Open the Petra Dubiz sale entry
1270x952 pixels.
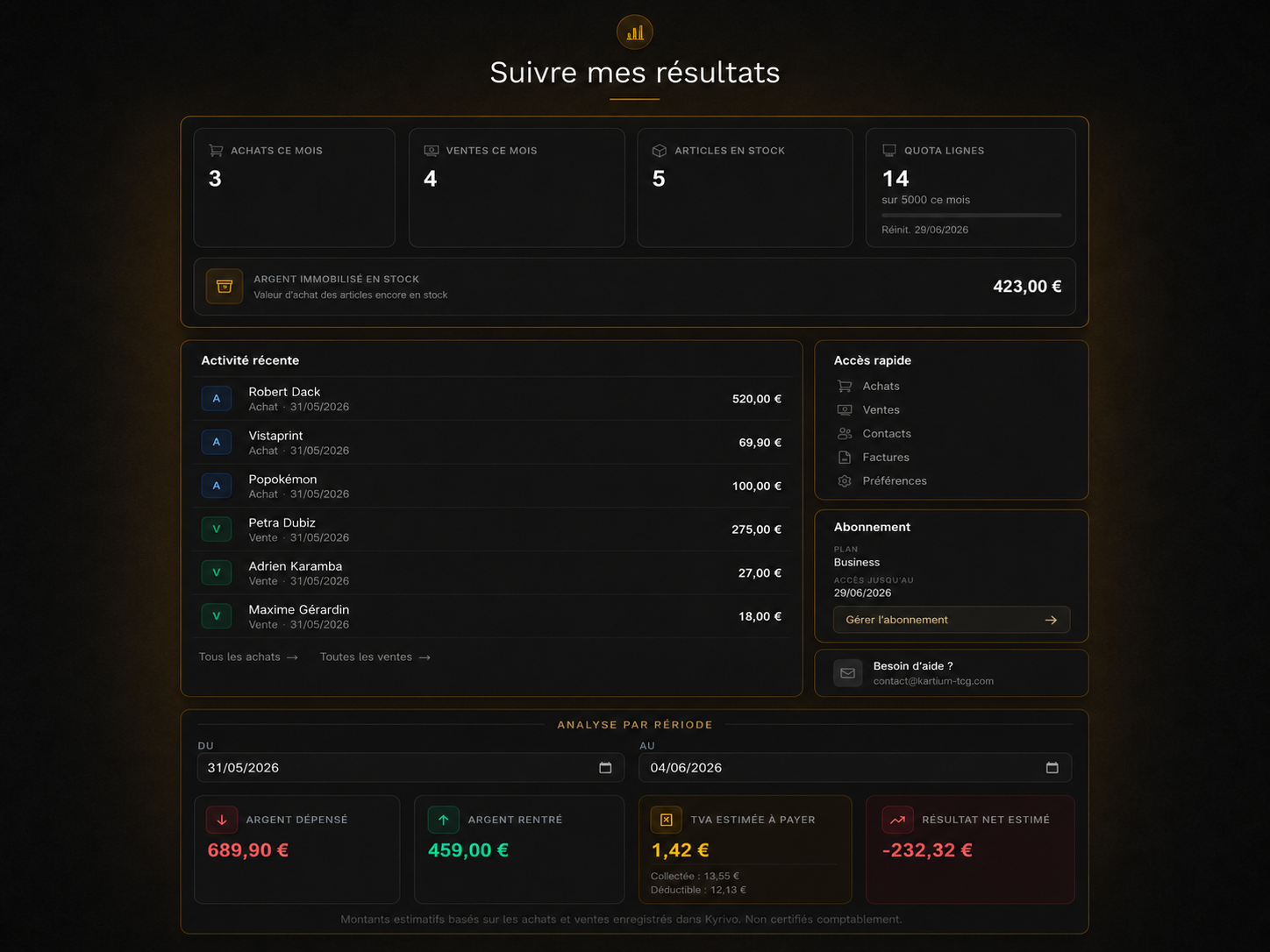pos(491,529)
